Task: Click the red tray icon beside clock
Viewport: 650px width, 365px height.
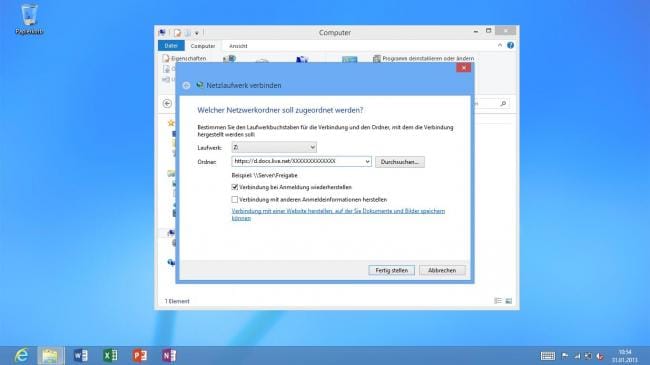Action: click(600, 356)
